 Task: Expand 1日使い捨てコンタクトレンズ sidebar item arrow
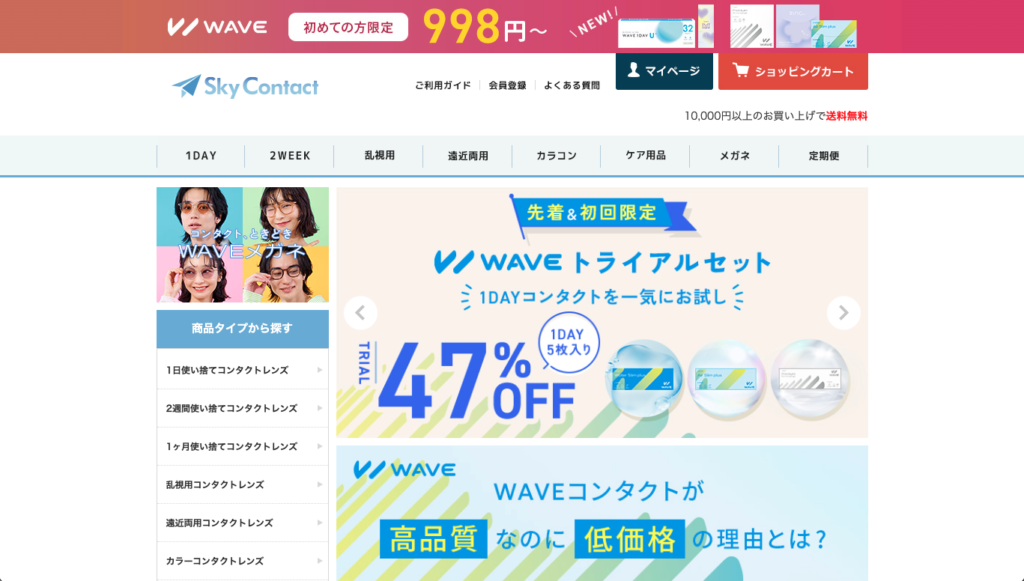coord(319,370)
